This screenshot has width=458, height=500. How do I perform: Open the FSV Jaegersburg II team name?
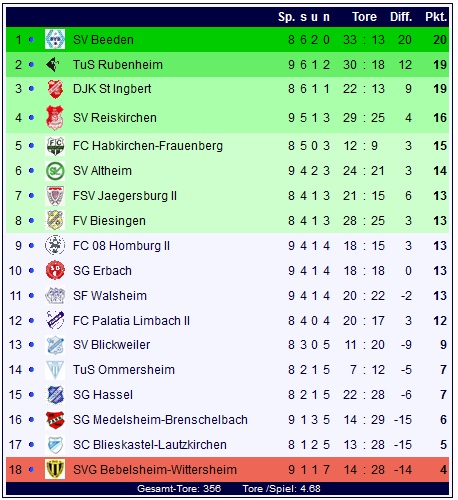(125, 196)
